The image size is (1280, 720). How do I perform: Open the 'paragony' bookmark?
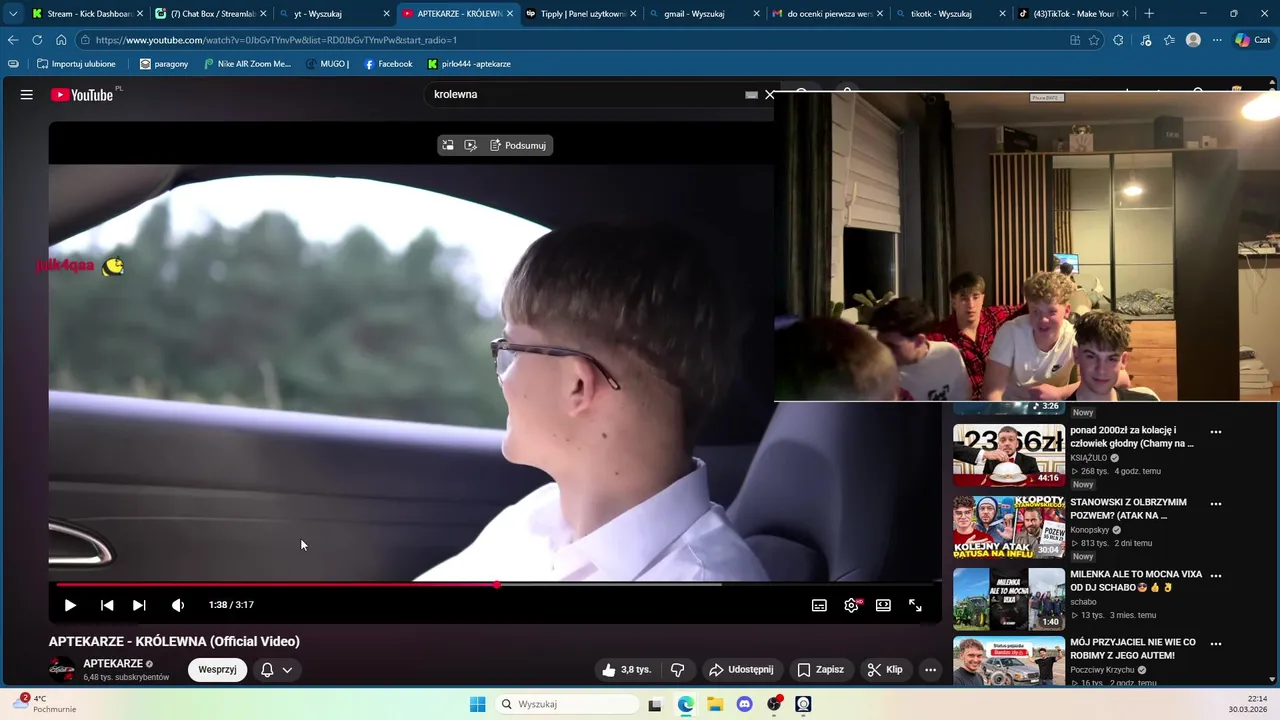click(164, 64)
